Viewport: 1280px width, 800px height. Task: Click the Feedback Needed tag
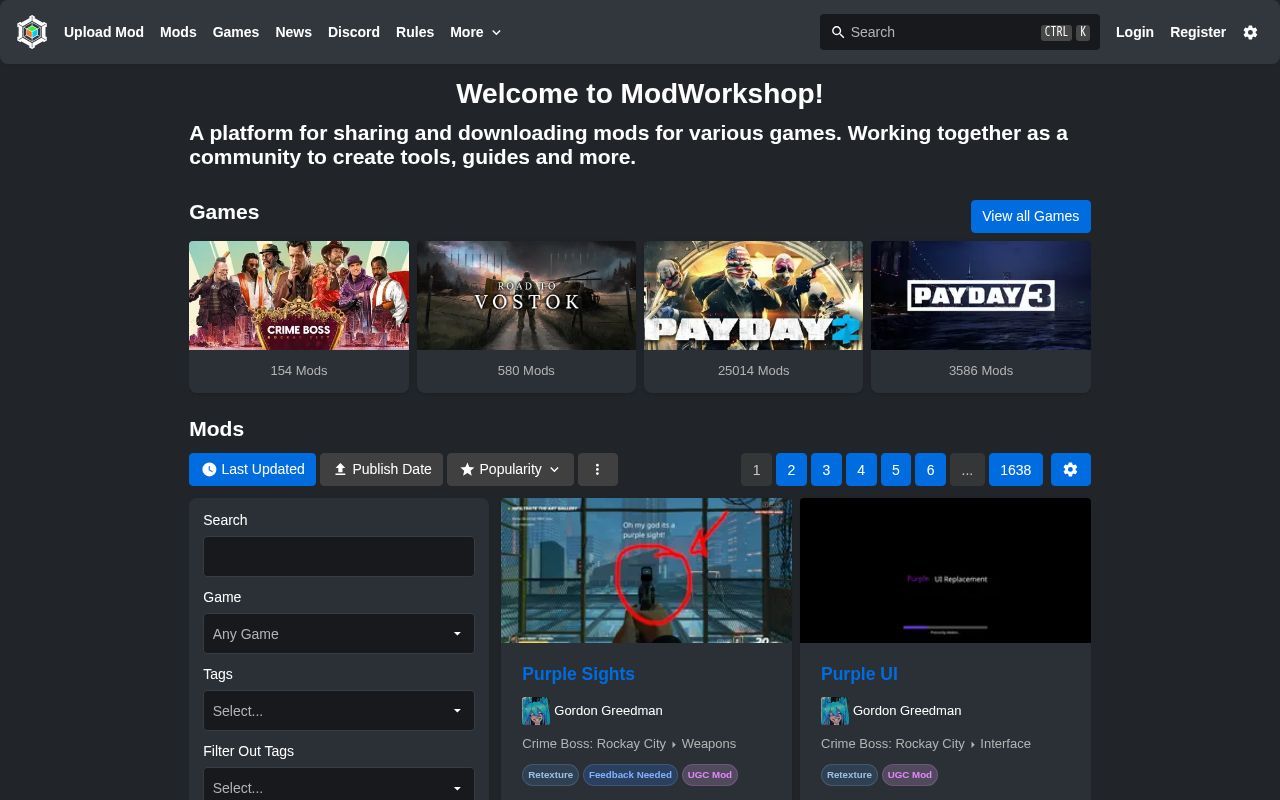[630, 775]
